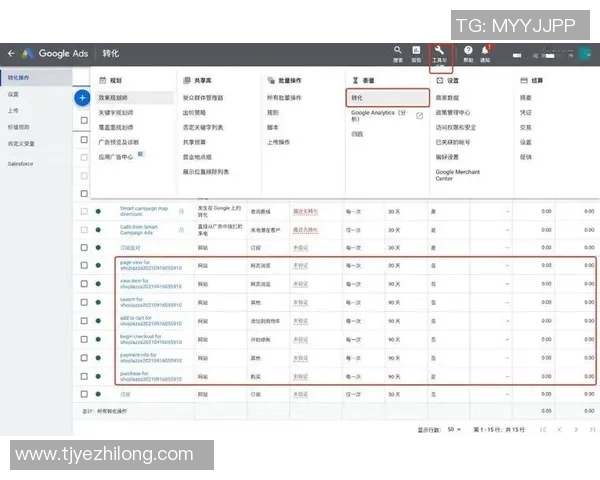Tick the checkbox for the view item row
This screenshot has height=480, width=600.
tap(84, 284)
